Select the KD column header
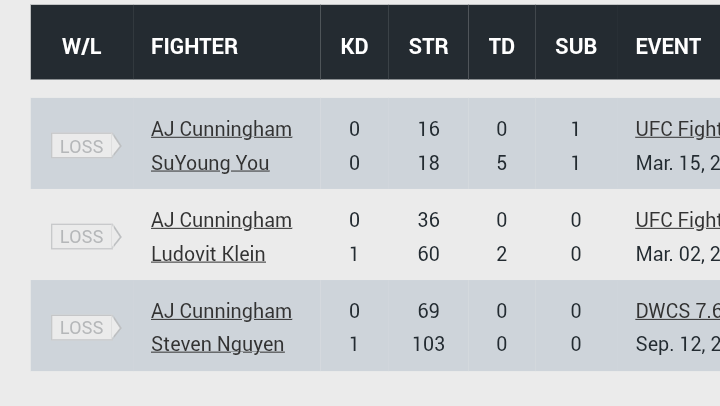 (354, 46)
